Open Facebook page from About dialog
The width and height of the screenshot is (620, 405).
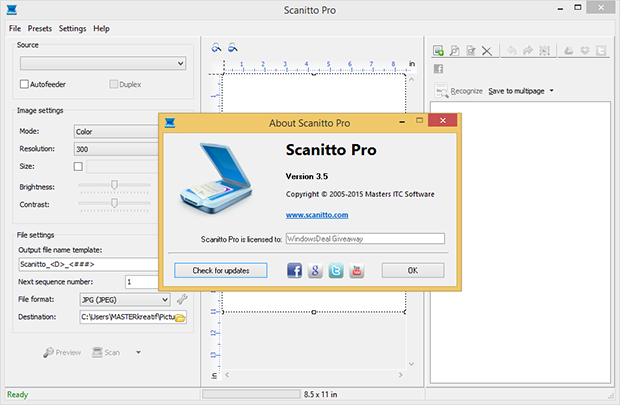[x=294, y=271]
